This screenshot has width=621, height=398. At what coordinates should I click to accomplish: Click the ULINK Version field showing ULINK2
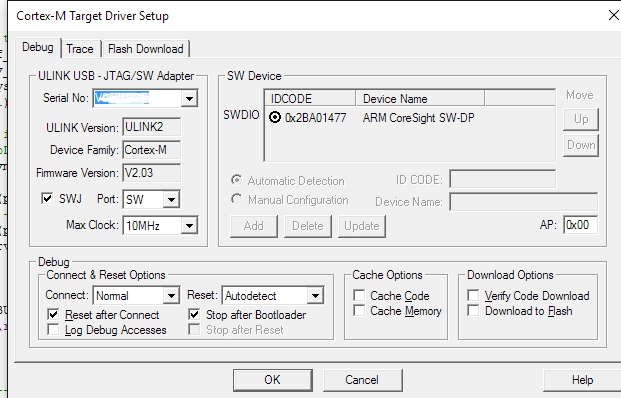click(151, 127)
